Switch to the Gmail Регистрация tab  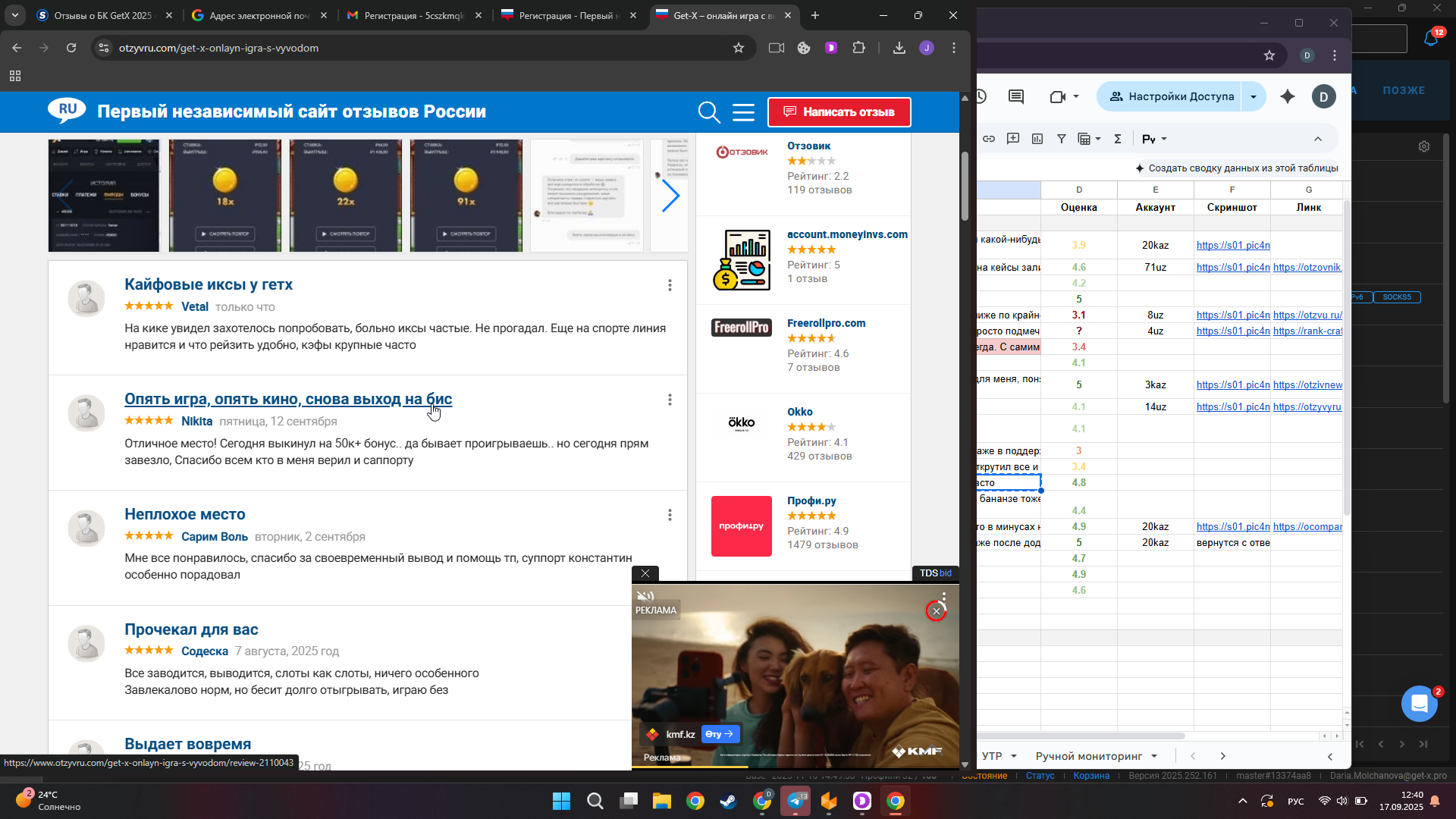coord(413,15)
